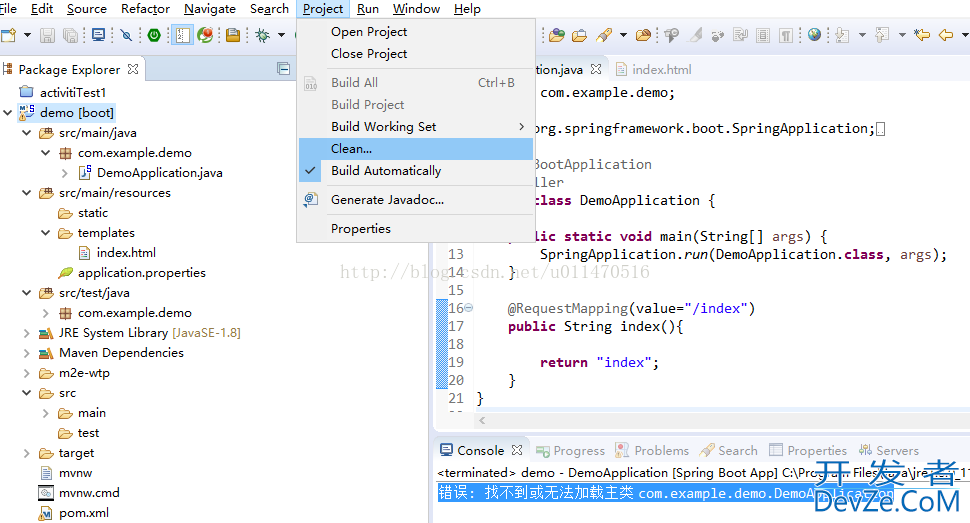Screen dimensions: 970x523
Task: Open the Navigate menu
Action: click(210, 9)
